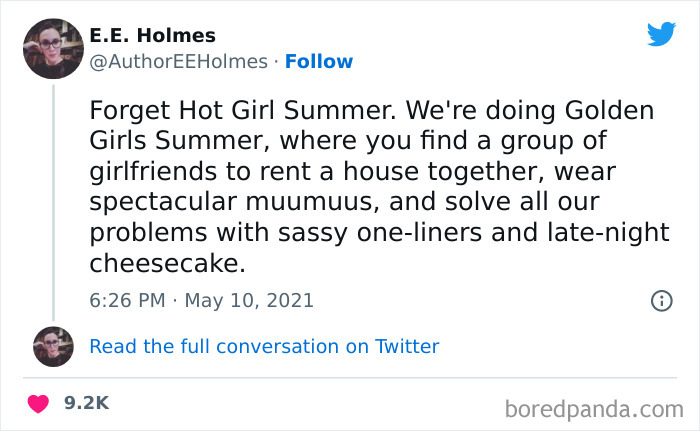Open E.E. Holmes's large profile picture

click(53, 47)
